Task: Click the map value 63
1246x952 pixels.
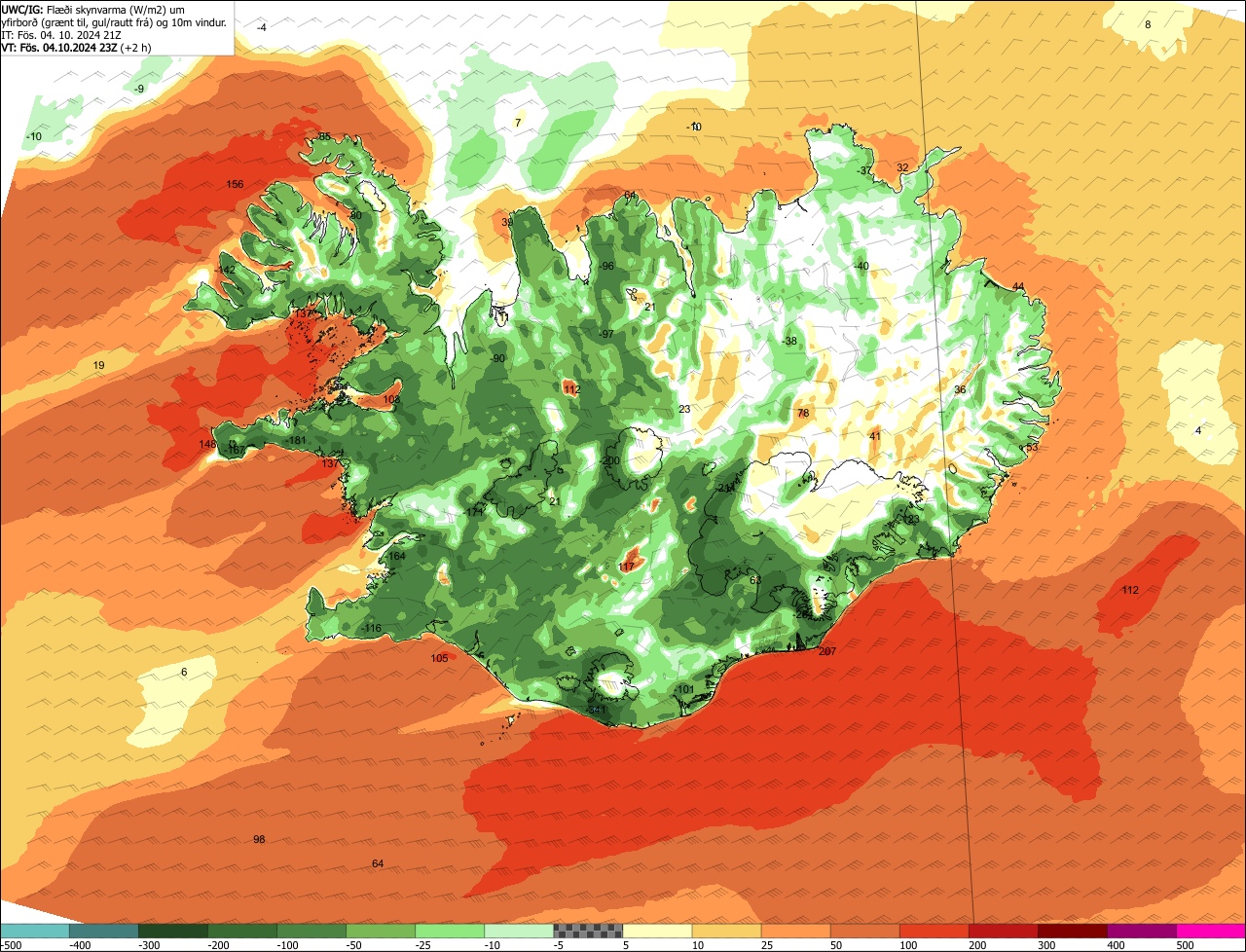Action: click(755, 580)
